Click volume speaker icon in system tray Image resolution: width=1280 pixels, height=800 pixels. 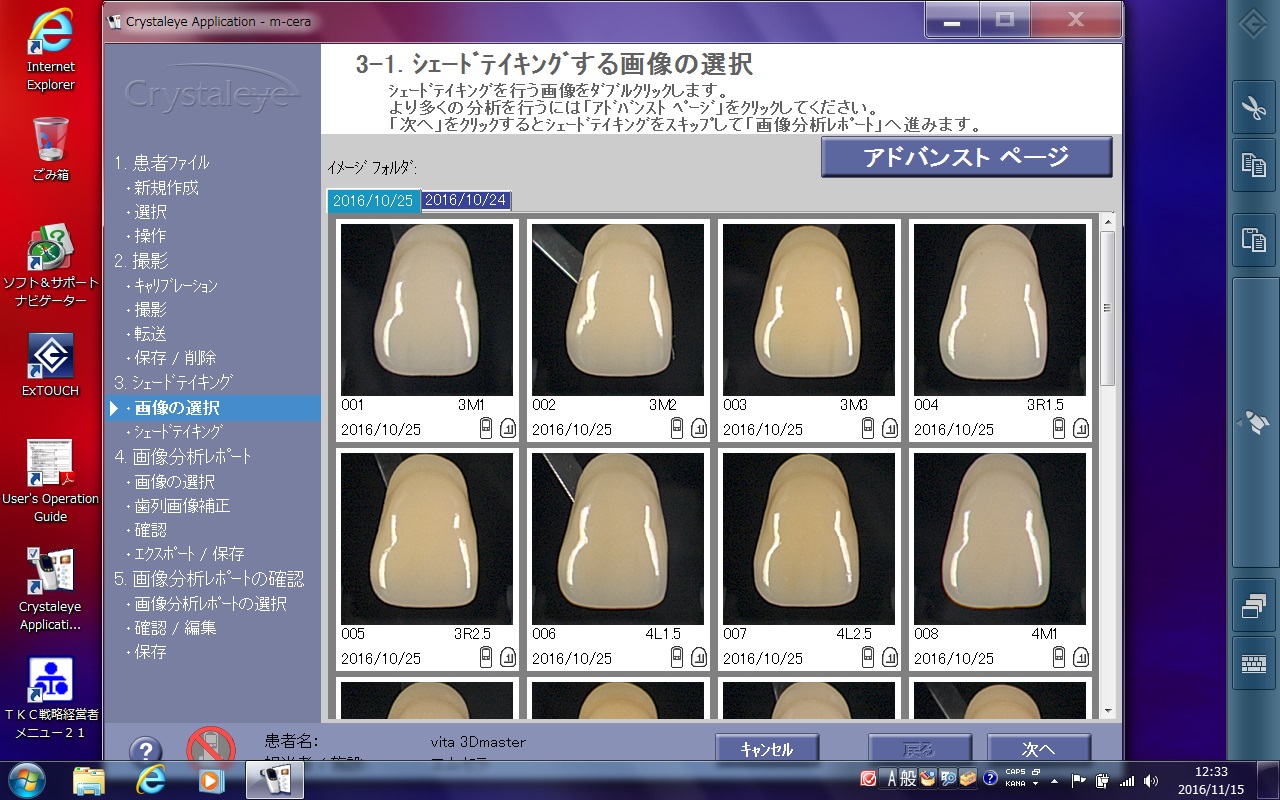(1152, 780)
